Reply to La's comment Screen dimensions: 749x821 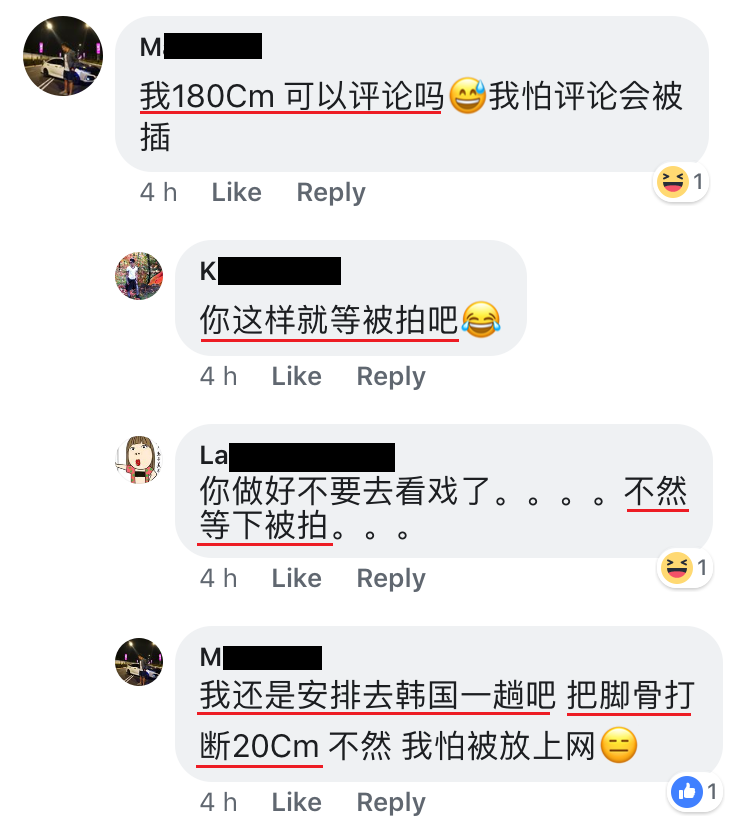point(391,579)
